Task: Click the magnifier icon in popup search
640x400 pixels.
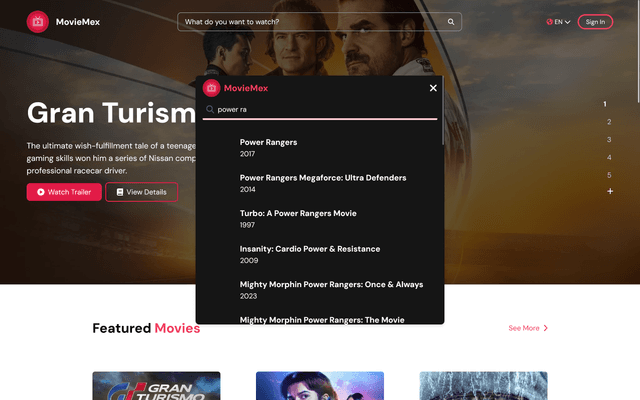Action: [x=210, y=109]
